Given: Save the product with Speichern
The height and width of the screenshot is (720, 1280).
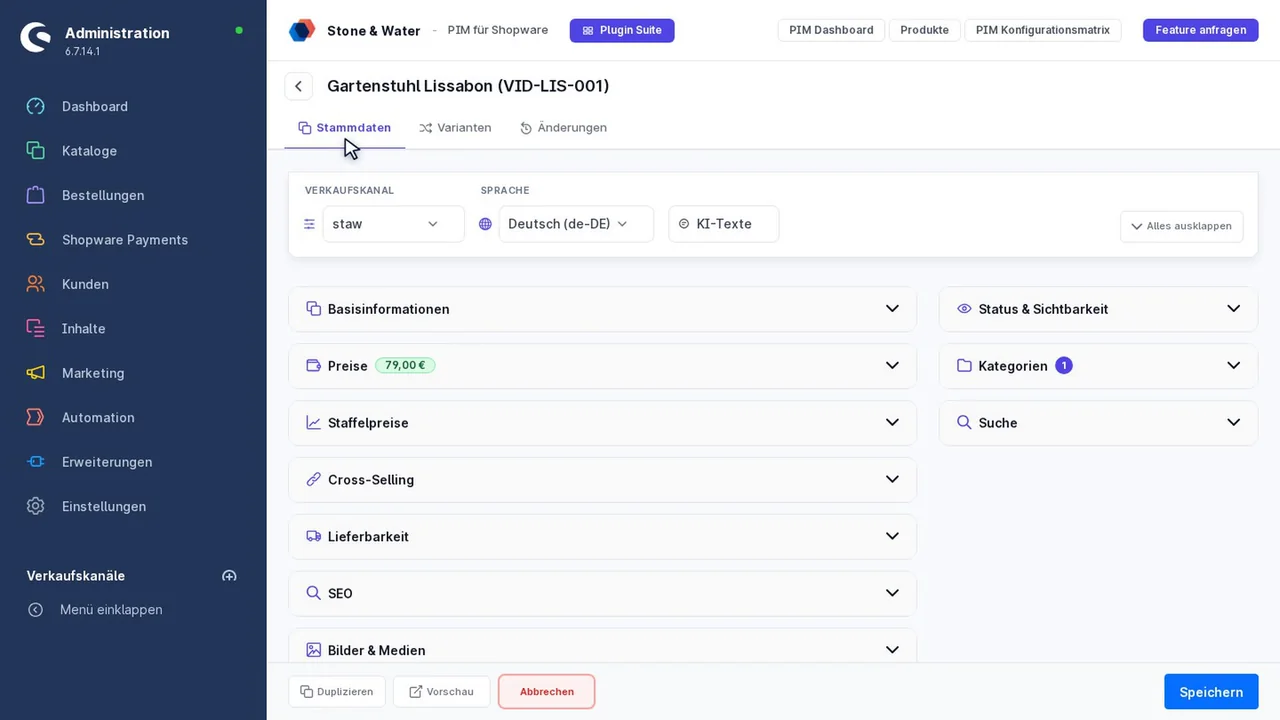Looking at the screenshot, I should click(x=1211, y=692).
